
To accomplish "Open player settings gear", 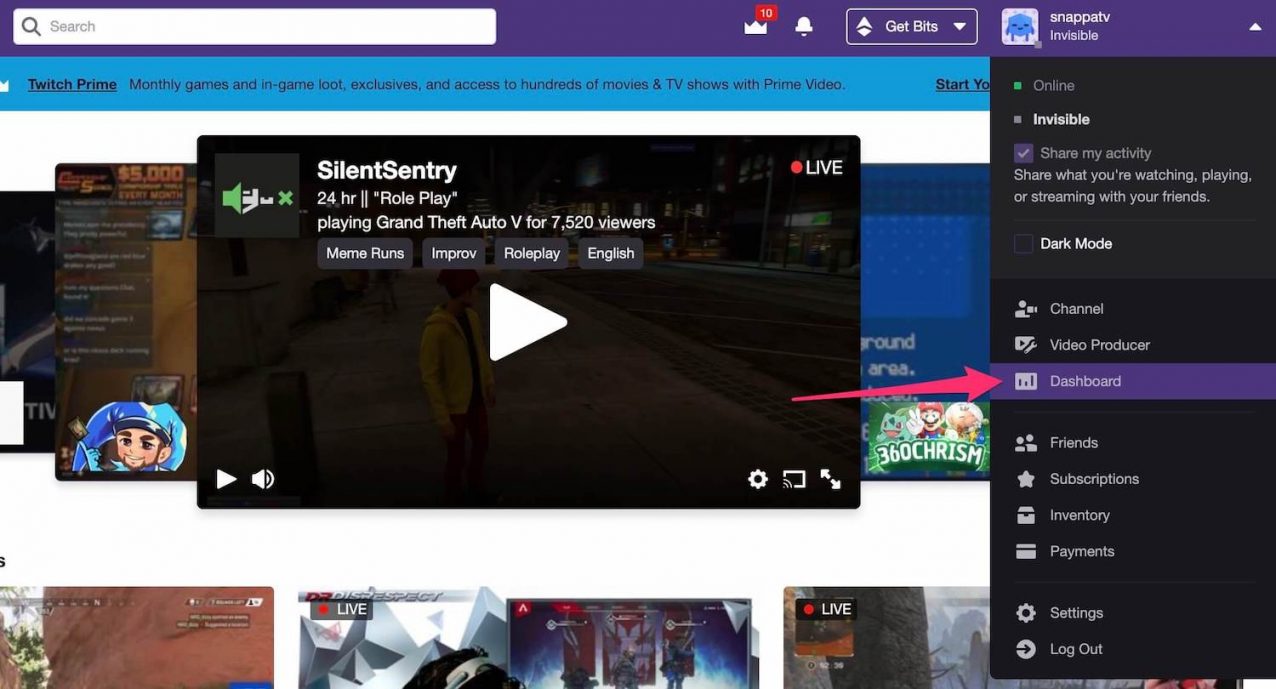I will [758, 479].
